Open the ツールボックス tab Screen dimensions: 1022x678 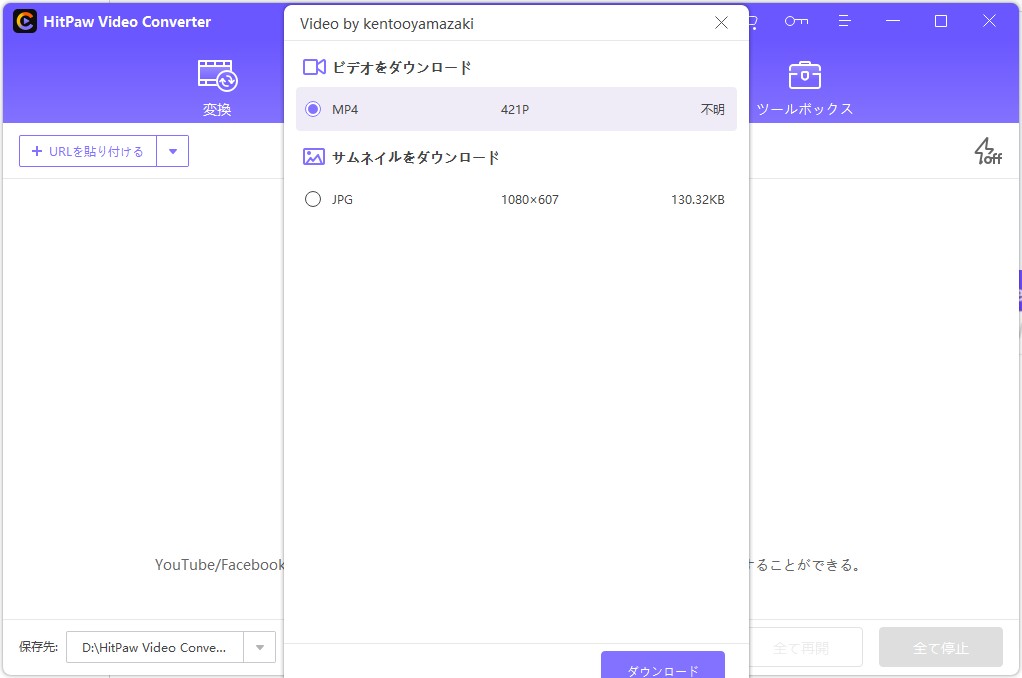click(x=804, y=88)
